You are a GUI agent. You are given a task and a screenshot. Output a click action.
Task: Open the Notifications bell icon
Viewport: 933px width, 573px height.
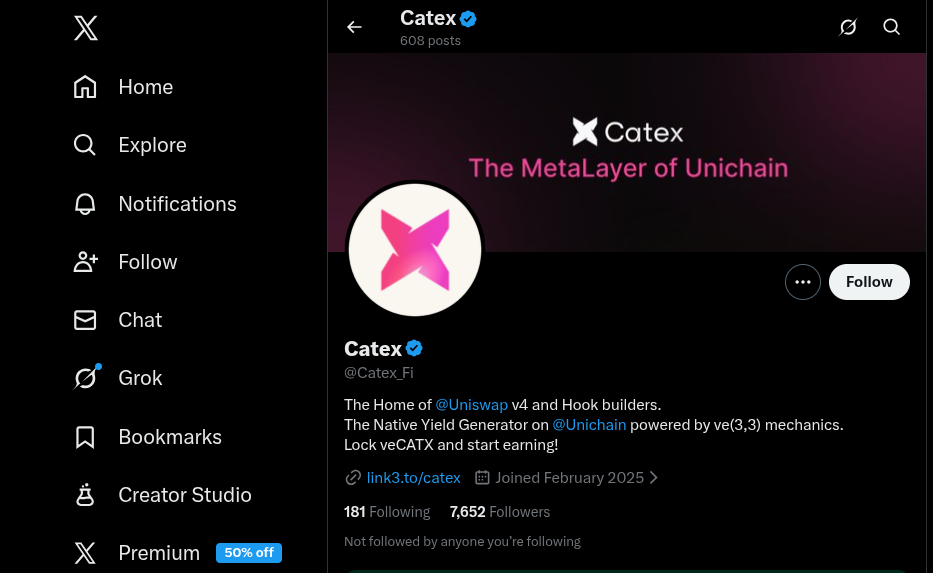86,204
